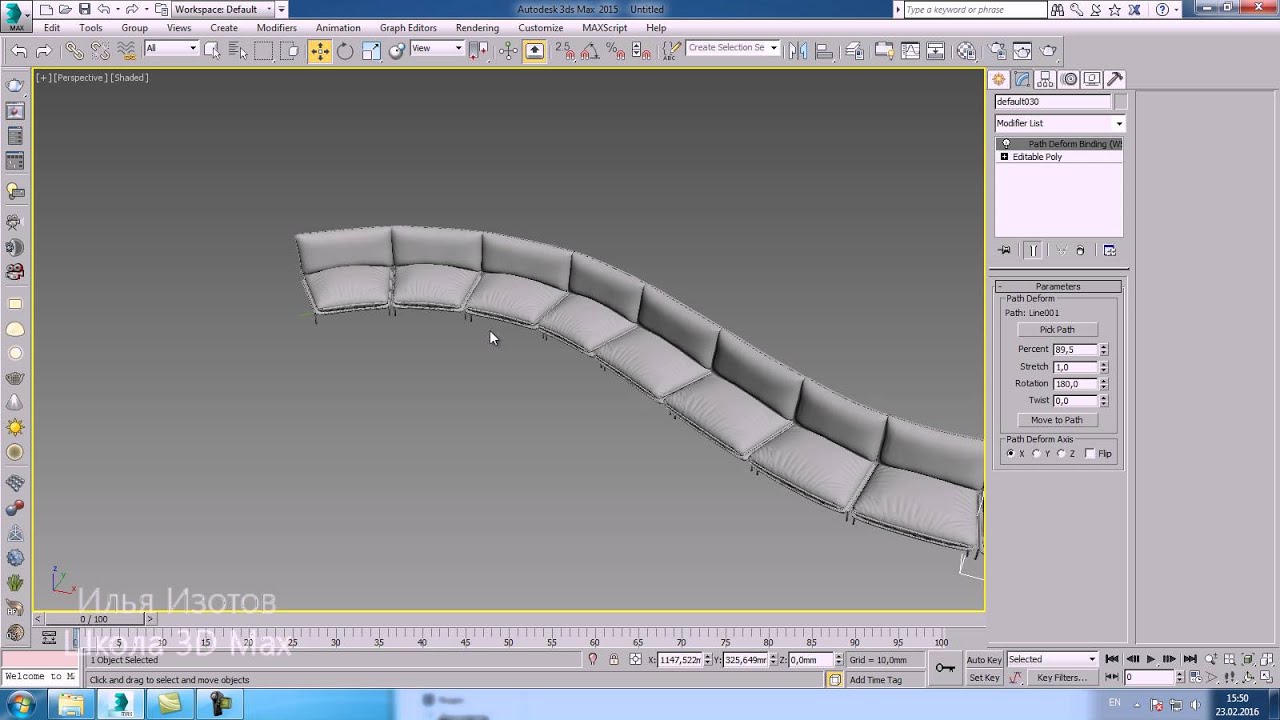Activate the Select and Move tool
The width and height of the screenshot is (1280, 720).
point(319,51)
